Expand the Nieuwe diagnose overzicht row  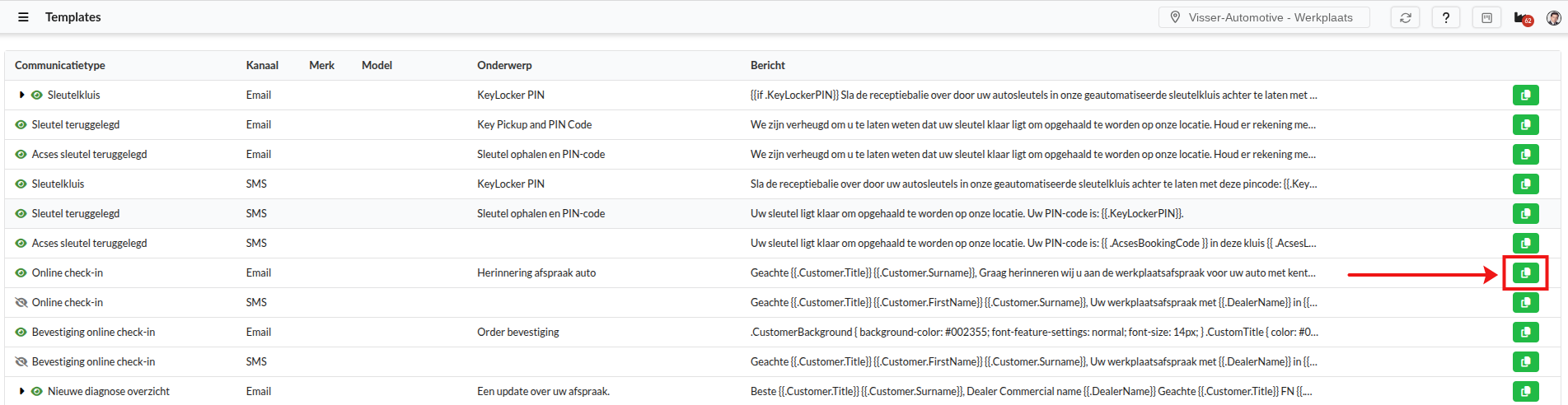[x=21, y=392]
